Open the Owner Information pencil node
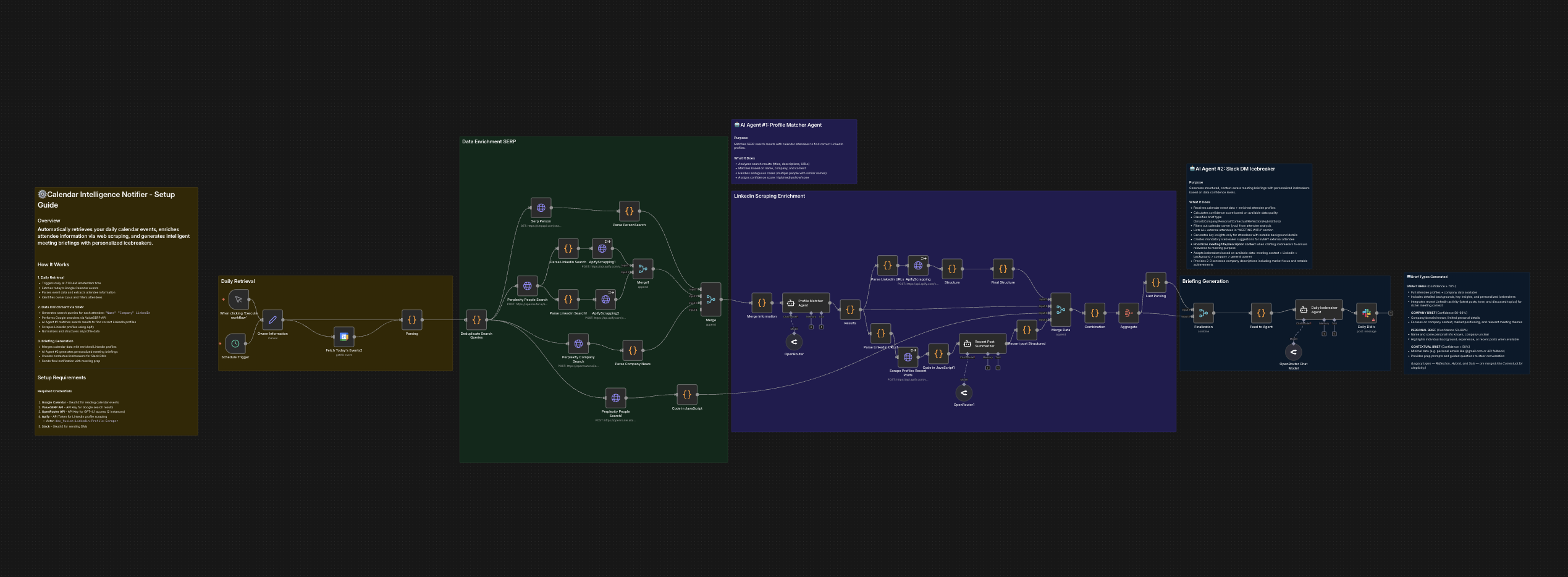Viewport: 1568px width, 577px height. 272,320
